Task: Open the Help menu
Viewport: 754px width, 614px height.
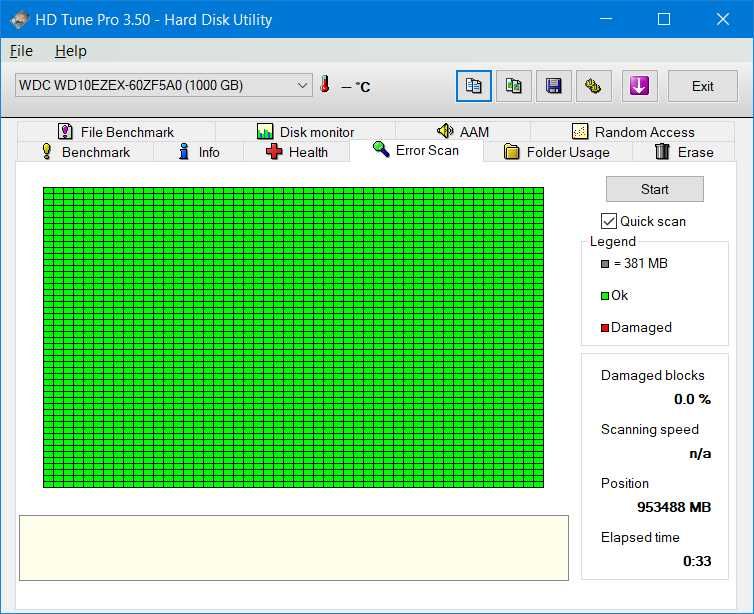Action: pos(71,51)
